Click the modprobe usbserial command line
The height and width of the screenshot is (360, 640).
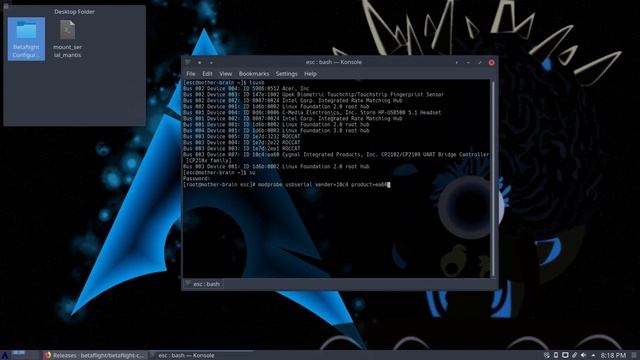coord(287,184)
